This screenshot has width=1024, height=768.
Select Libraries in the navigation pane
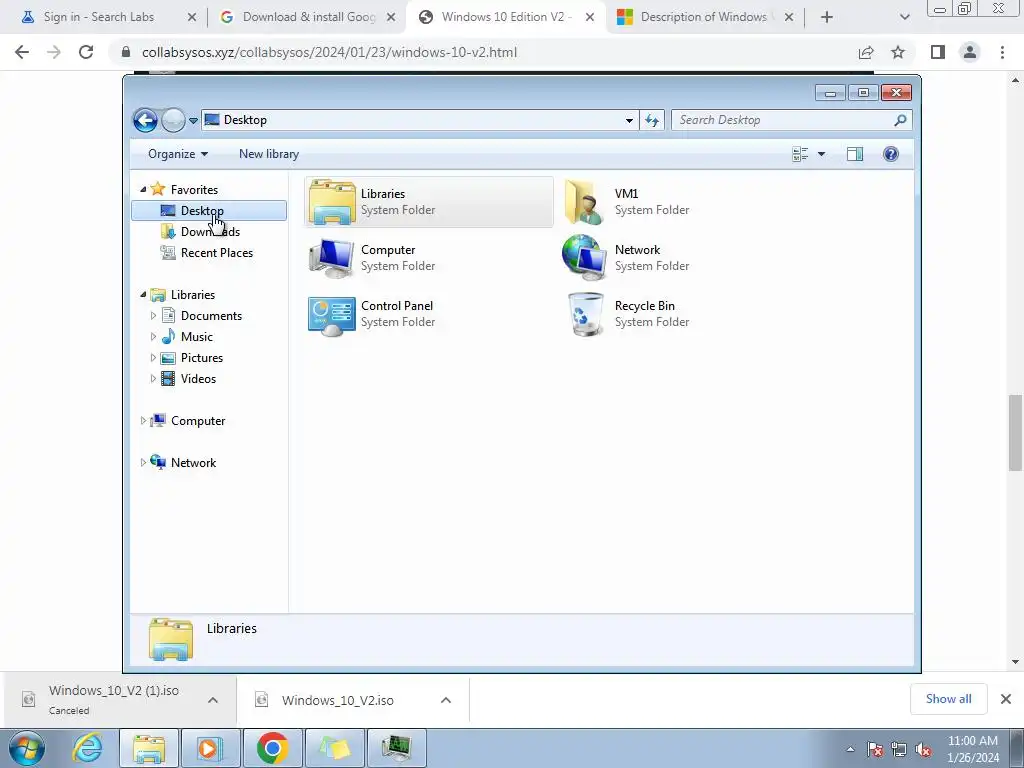(193, 295)
